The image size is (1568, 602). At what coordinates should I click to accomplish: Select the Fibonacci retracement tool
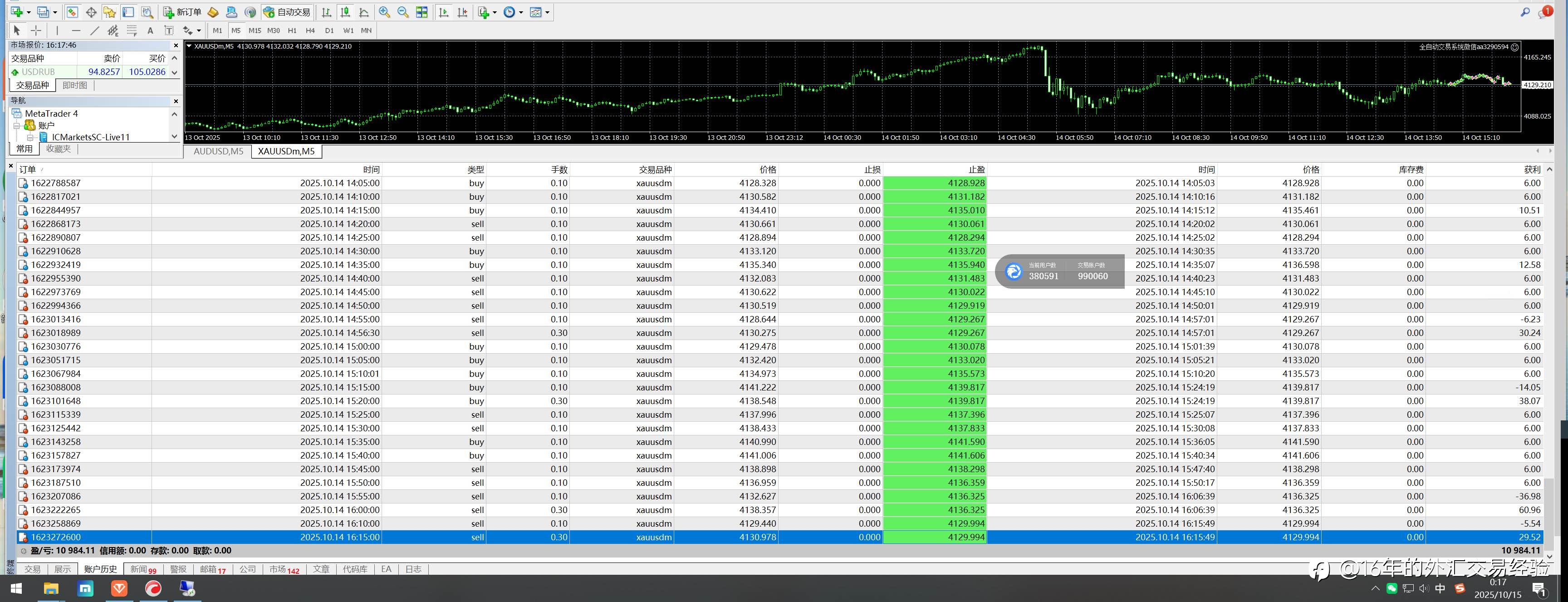tap(132, 30)
